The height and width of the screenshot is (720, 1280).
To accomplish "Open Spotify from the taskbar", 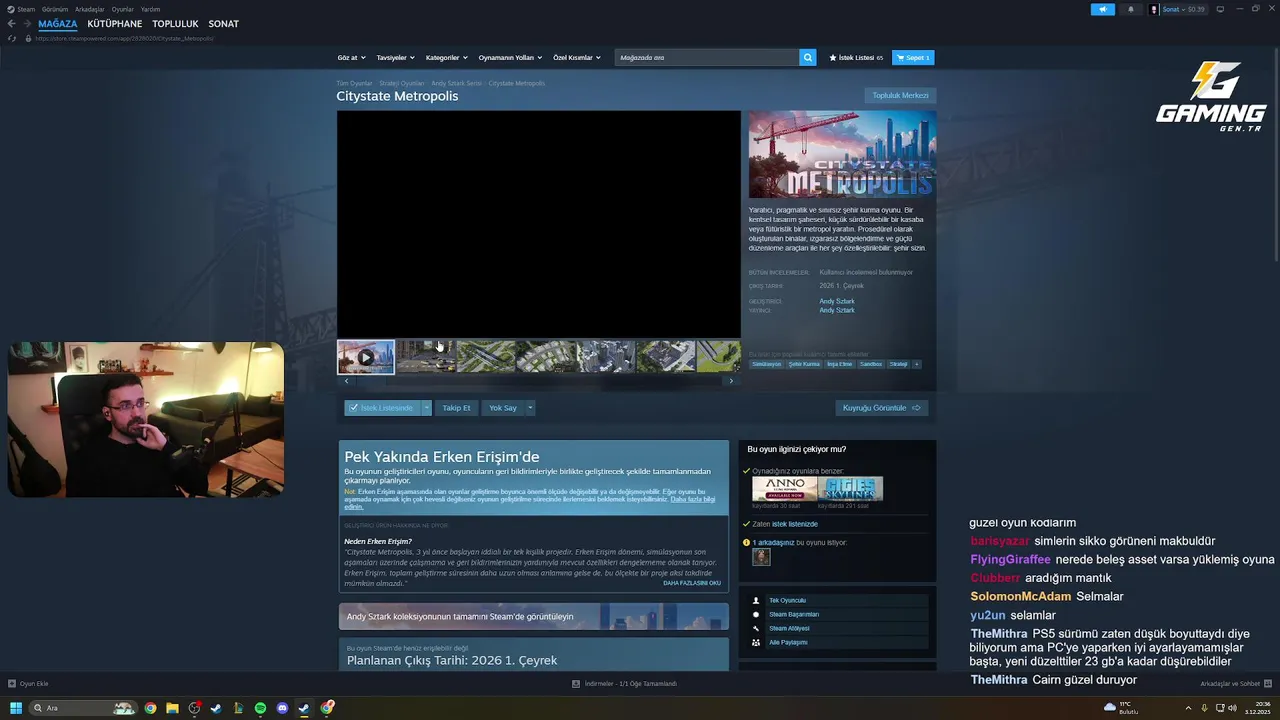I will [x=260, y=708].
